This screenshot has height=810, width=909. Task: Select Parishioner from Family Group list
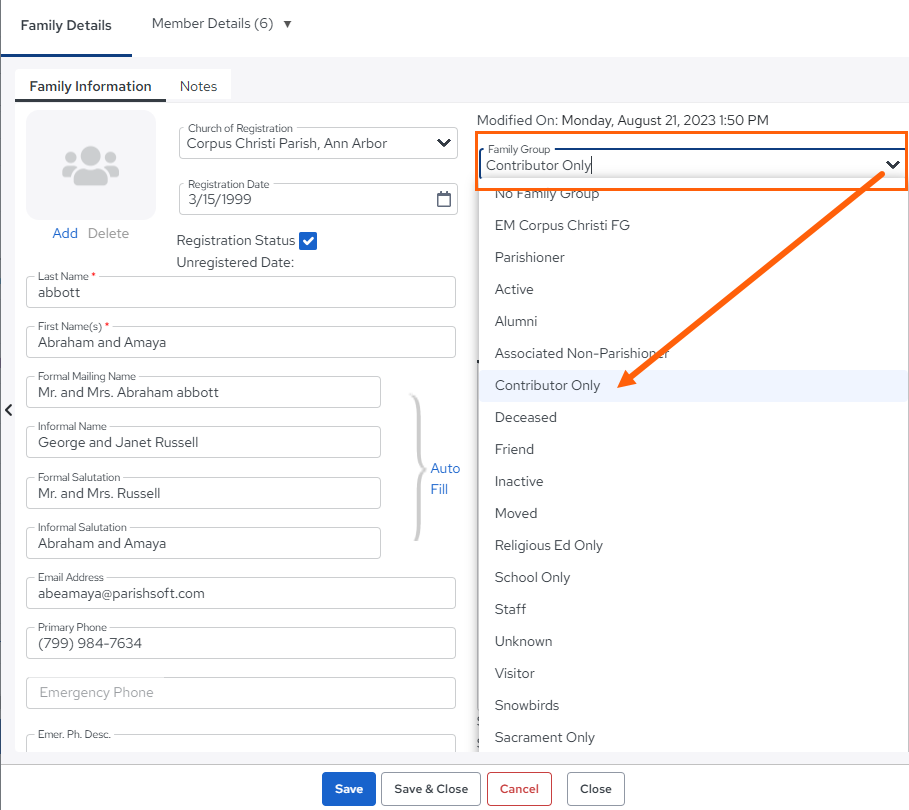pos(693,257)
